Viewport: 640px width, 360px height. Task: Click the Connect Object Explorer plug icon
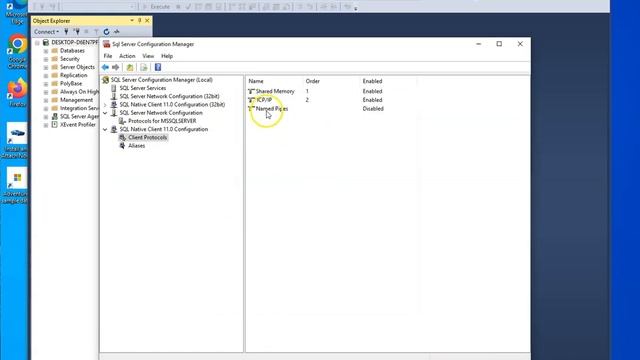(x=66, y=31)
